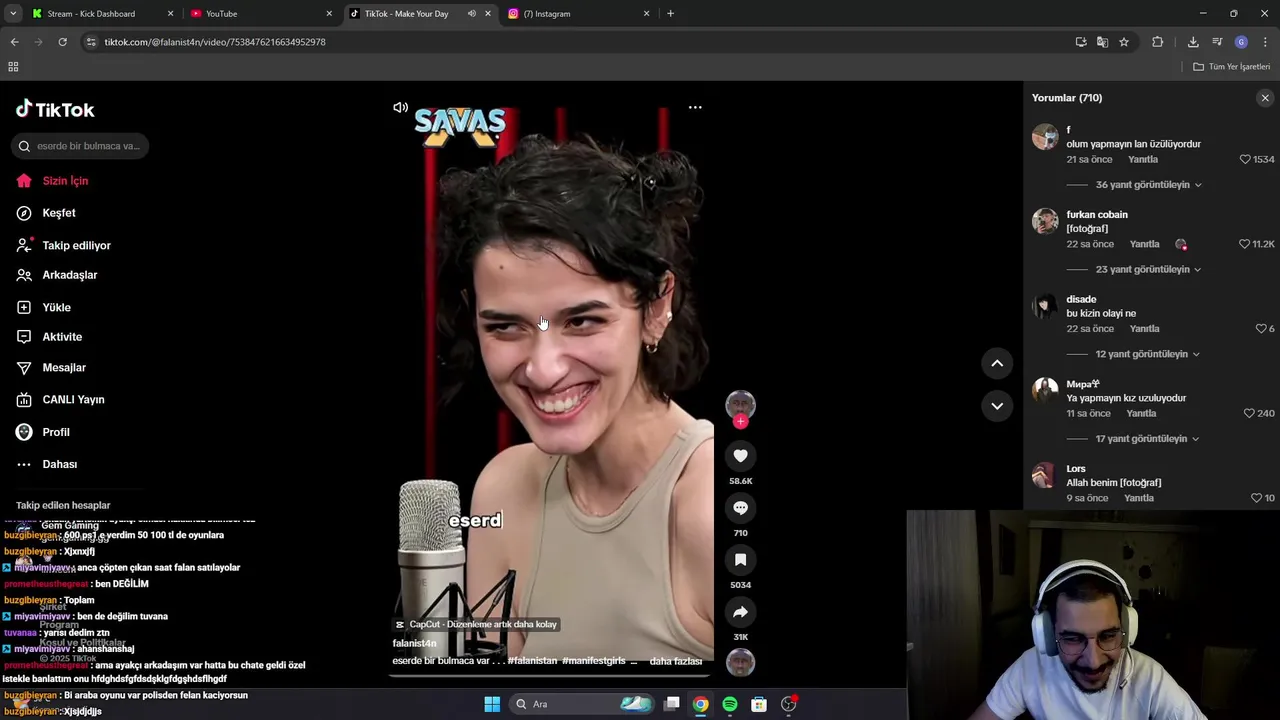Screen dimensions: 1280x720
Task: Like furkan cobain's comment
Action: [x=1245, y=244]
